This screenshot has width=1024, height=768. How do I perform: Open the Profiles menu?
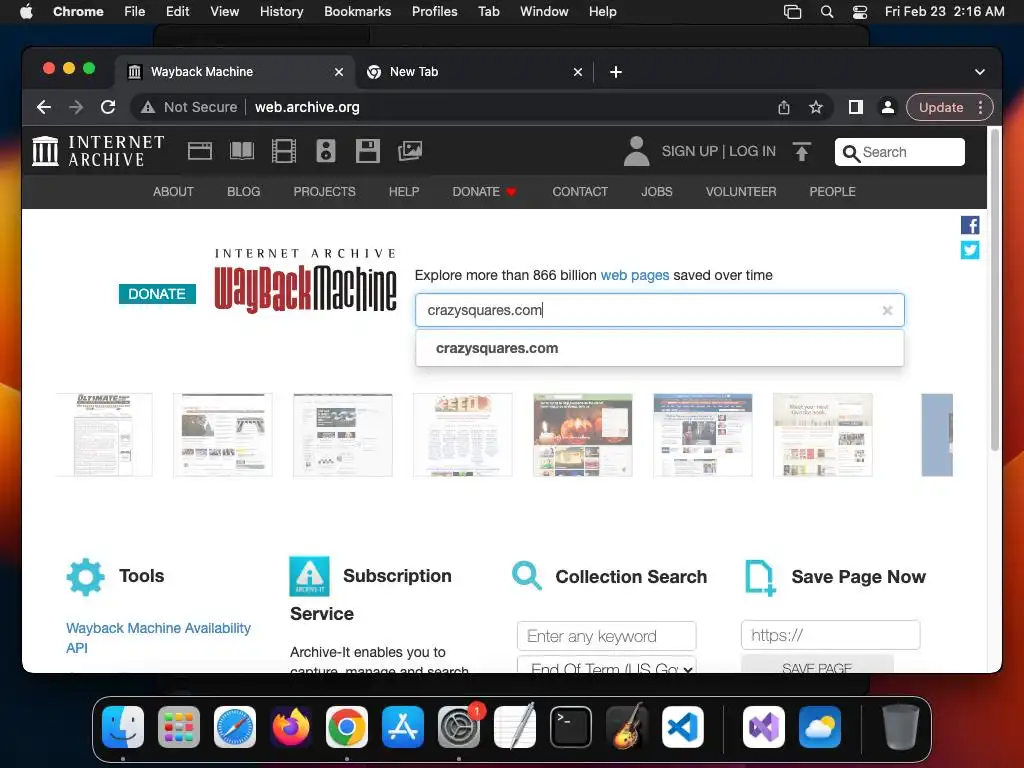434,12
